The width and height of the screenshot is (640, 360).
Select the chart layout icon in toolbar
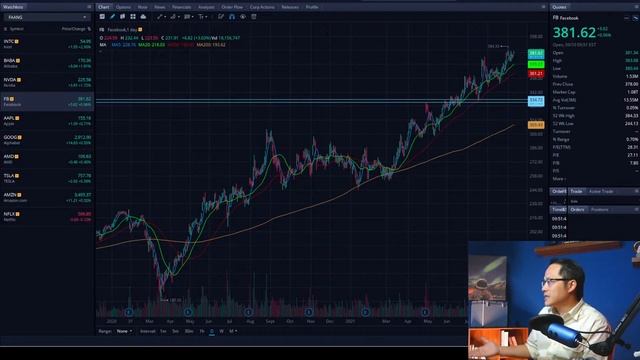(102, 17)
